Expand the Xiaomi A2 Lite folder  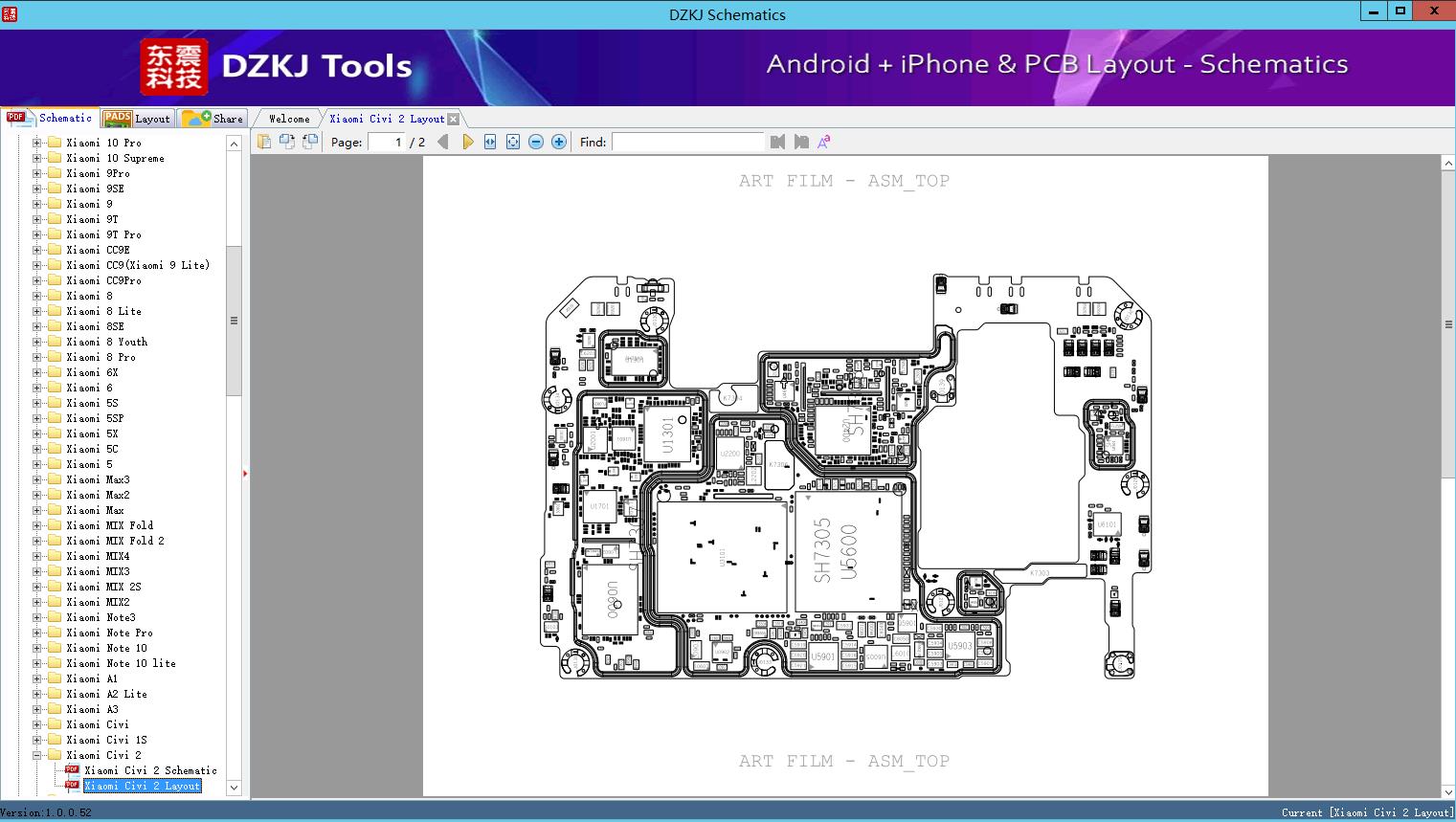(x=36, y=694)
